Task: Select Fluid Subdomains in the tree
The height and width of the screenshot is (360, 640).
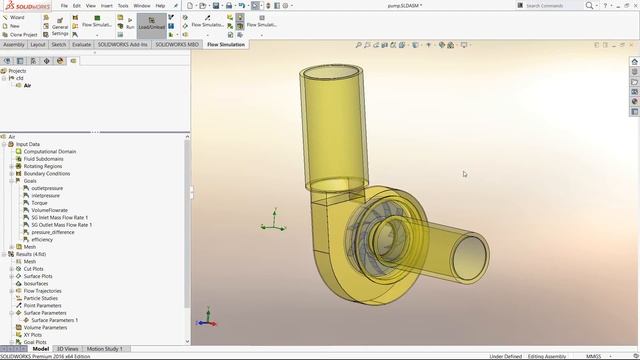Action: [43, 159]
